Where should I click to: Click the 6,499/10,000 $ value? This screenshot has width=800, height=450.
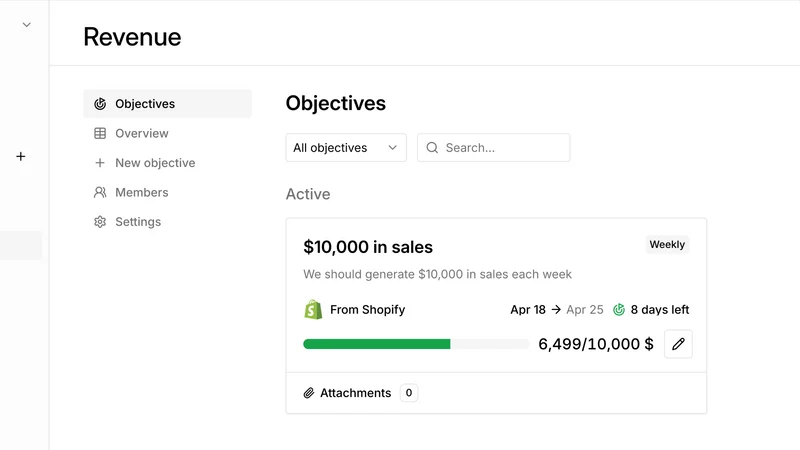point(596,344)
